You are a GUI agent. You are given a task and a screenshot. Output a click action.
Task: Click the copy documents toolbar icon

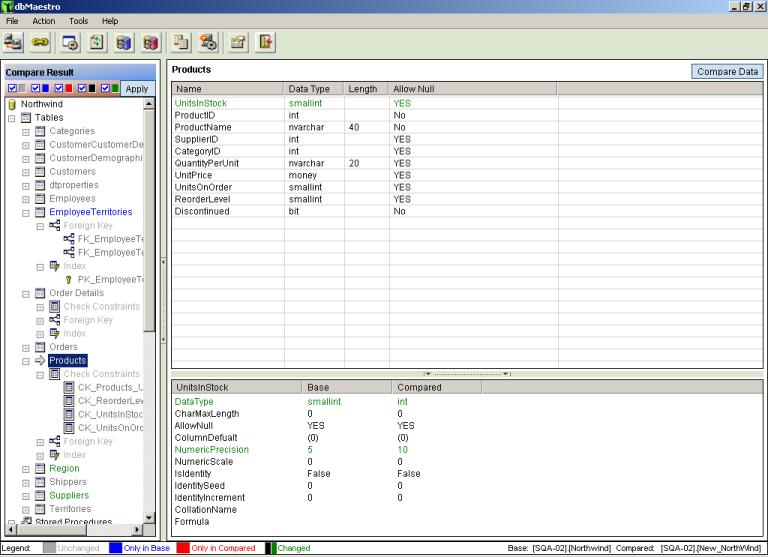(181, 43)
